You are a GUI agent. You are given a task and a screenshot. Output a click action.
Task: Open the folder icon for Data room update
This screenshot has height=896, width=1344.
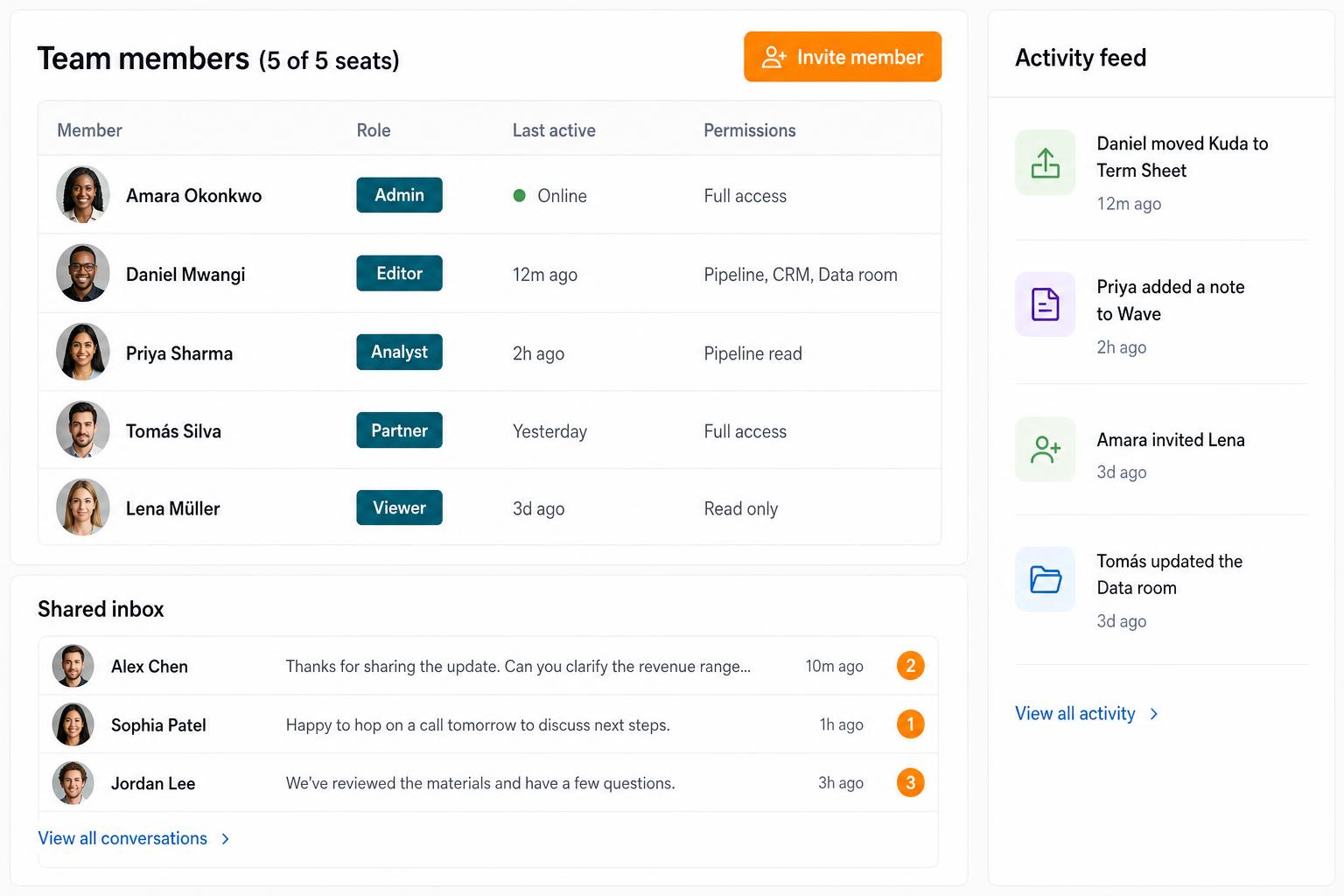click(1045, 579)
